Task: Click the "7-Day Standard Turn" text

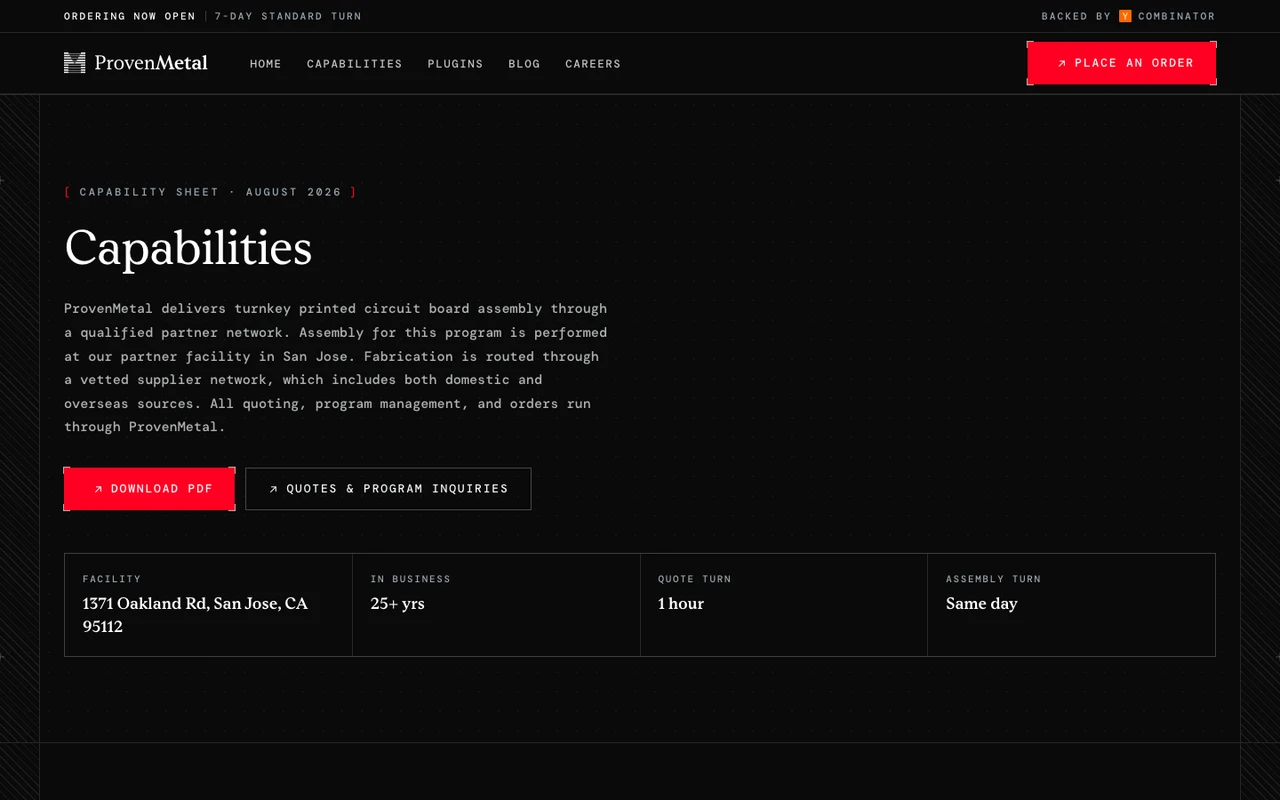Action: pyautogui.click(x=288, y=16)
